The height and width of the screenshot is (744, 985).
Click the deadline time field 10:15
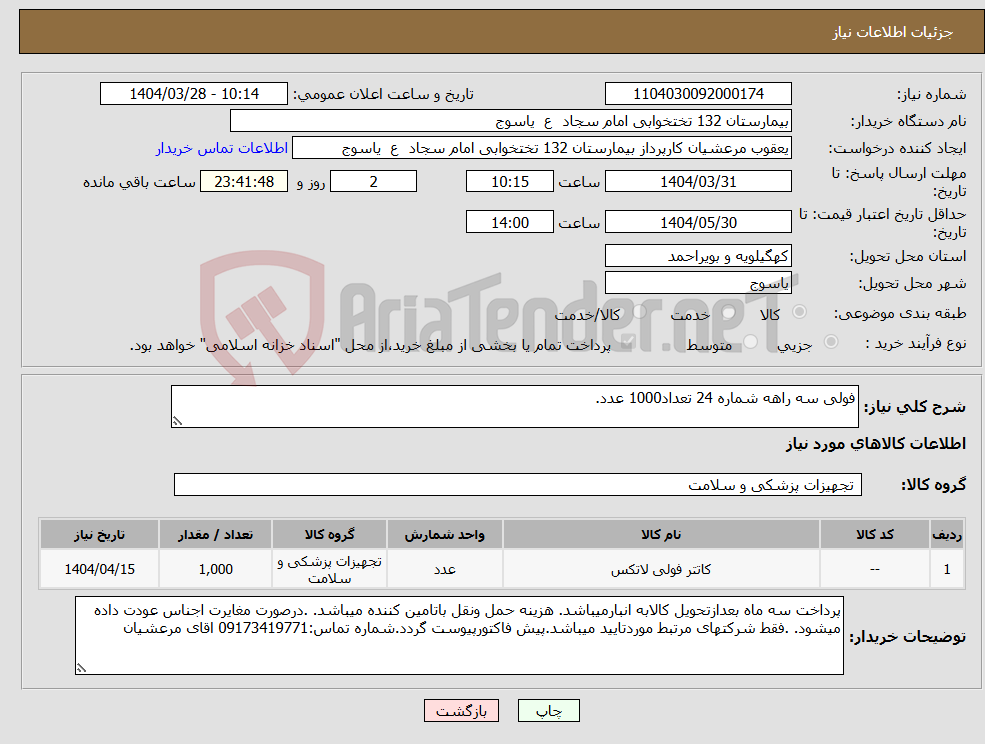(510, 181)
